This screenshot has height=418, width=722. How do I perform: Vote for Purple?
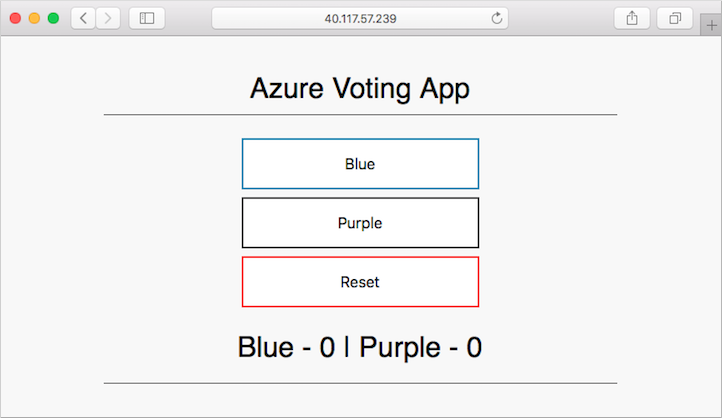tap(360, 223)
